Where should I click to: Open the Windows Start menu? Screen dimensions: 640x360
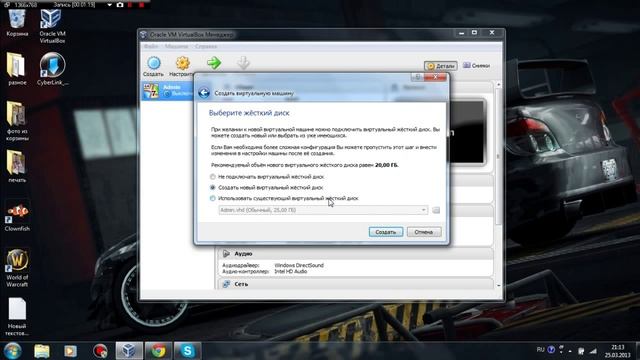(x=13, y=351)
